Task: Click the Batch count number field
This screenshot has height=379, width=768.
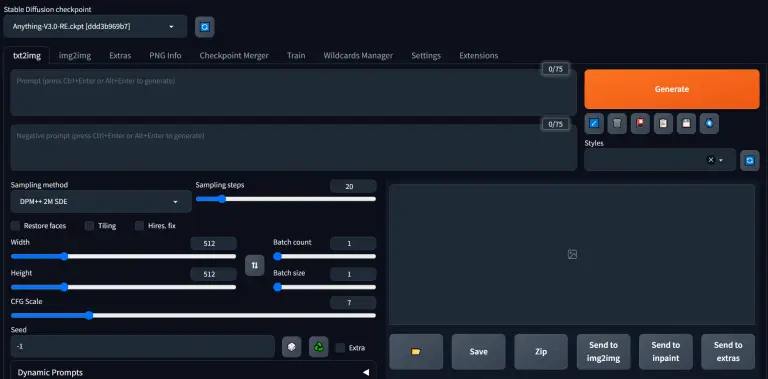Action: [353, 243]
